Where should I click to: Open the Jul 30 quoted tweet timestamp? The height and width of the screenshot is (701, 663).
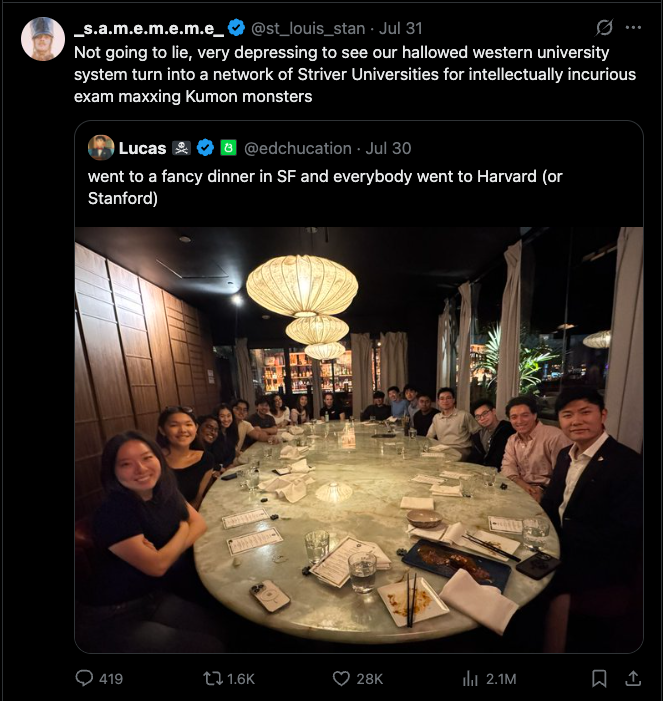click(389, 148)
